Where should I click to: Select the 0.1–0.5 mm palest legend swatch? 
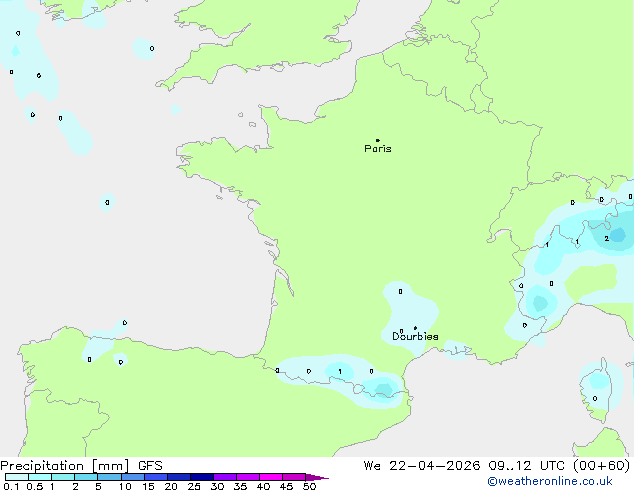(x=17, y=477)
